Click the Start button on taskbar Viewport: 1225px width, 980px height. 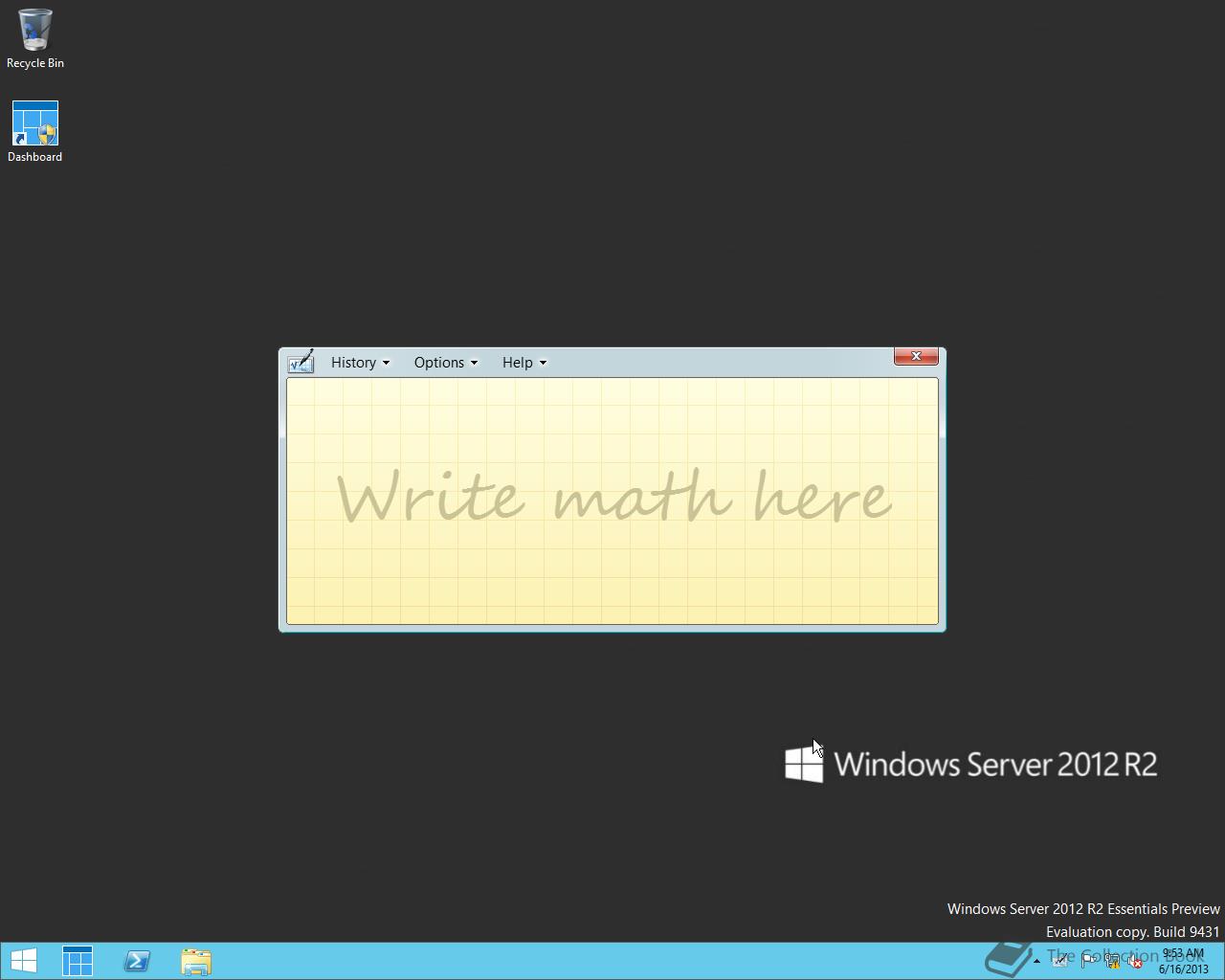tap(24, 961)
